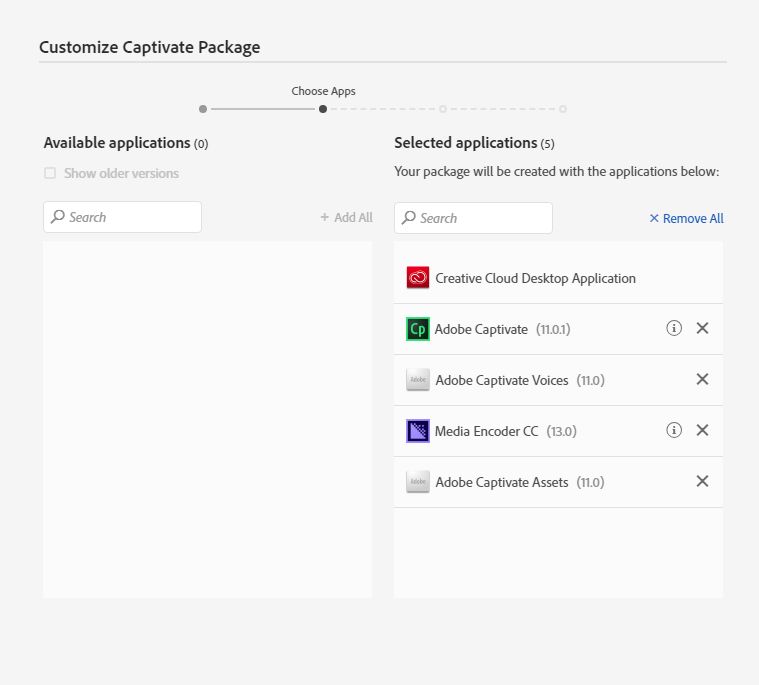The height and width of the screenshot is (685, 759).
Task: Click the Adobe Captivate Voices icon
Action: pos(418,380)
